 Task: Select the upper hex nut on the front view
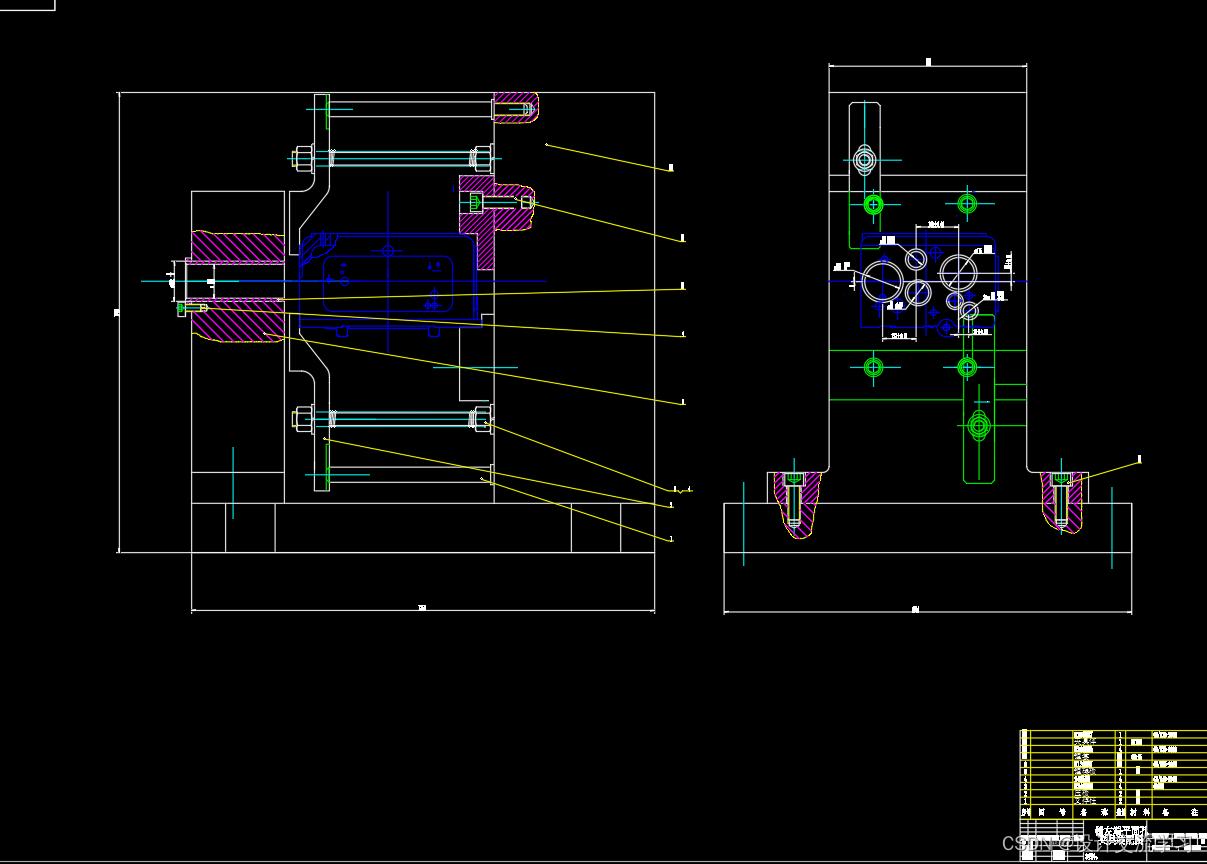coord(303,158)
